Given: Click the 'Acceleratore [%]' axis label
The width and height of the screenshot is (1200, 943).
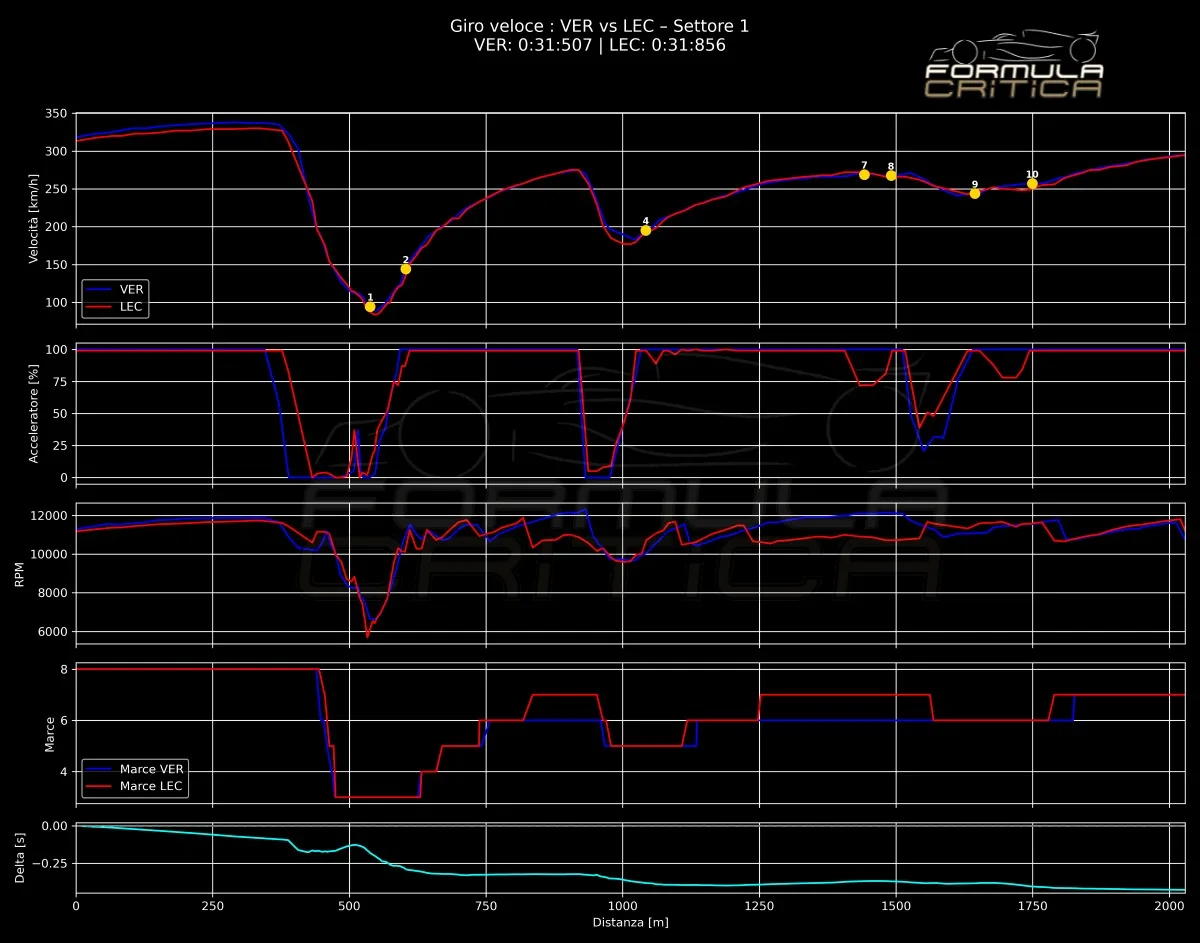Looking at the screenshot, I should [x=33, y=413].
